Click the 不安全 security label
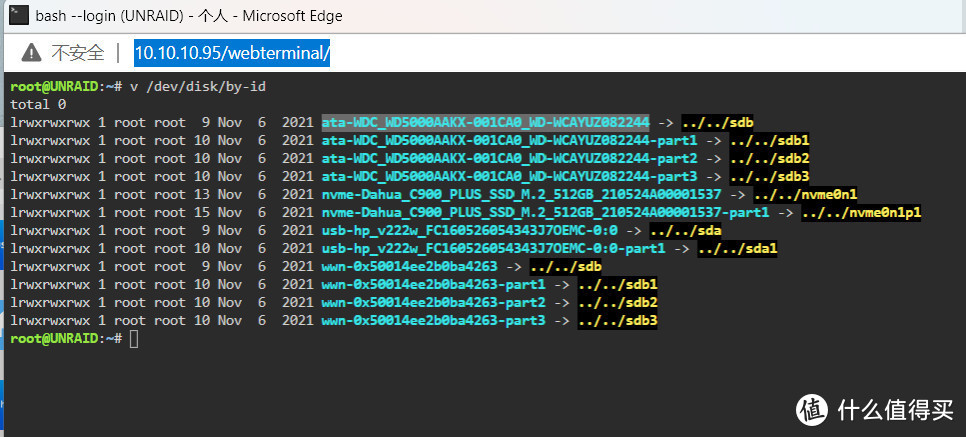The height and width of the screenshot is (437, 966). pyautogui.click(x=77, y=52)
